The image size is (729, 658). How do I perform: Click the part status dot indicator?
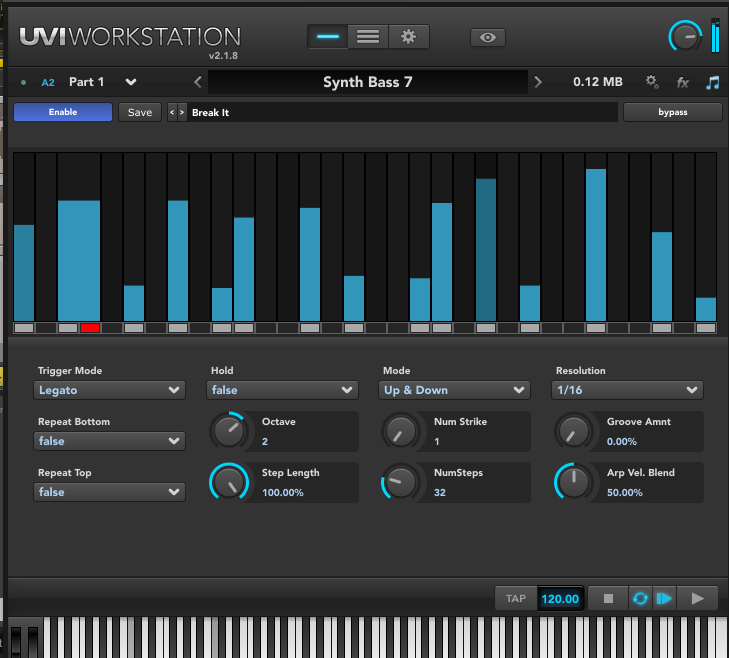click(x=24, y=83)
